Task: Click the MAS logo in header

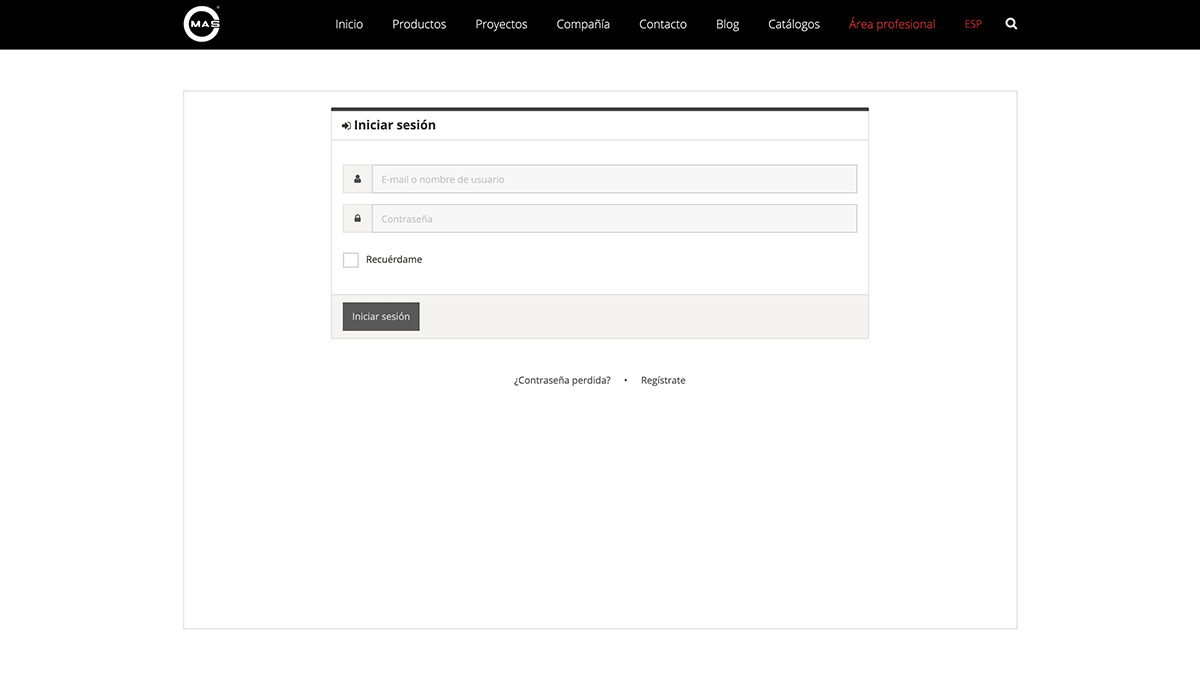Action: pos(202,24)
